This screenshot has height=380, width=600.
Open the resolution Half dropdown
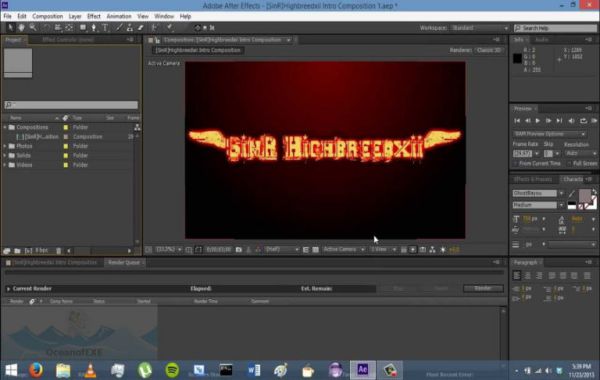point(282,250)
